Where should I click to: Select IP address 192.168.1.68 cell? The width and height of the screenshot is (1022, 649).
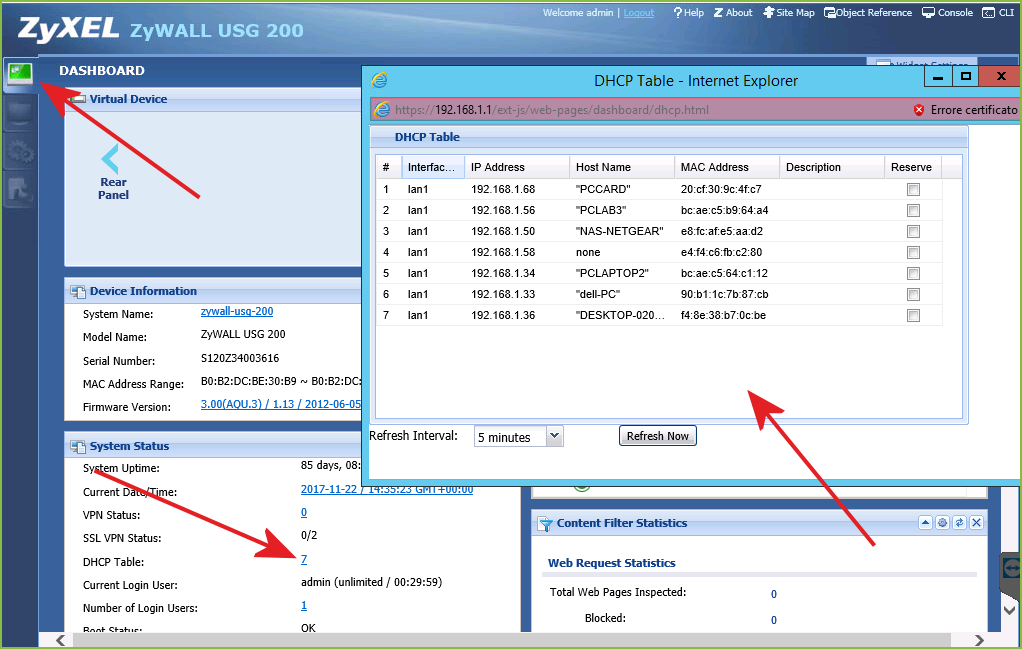[x=503, y=190]
